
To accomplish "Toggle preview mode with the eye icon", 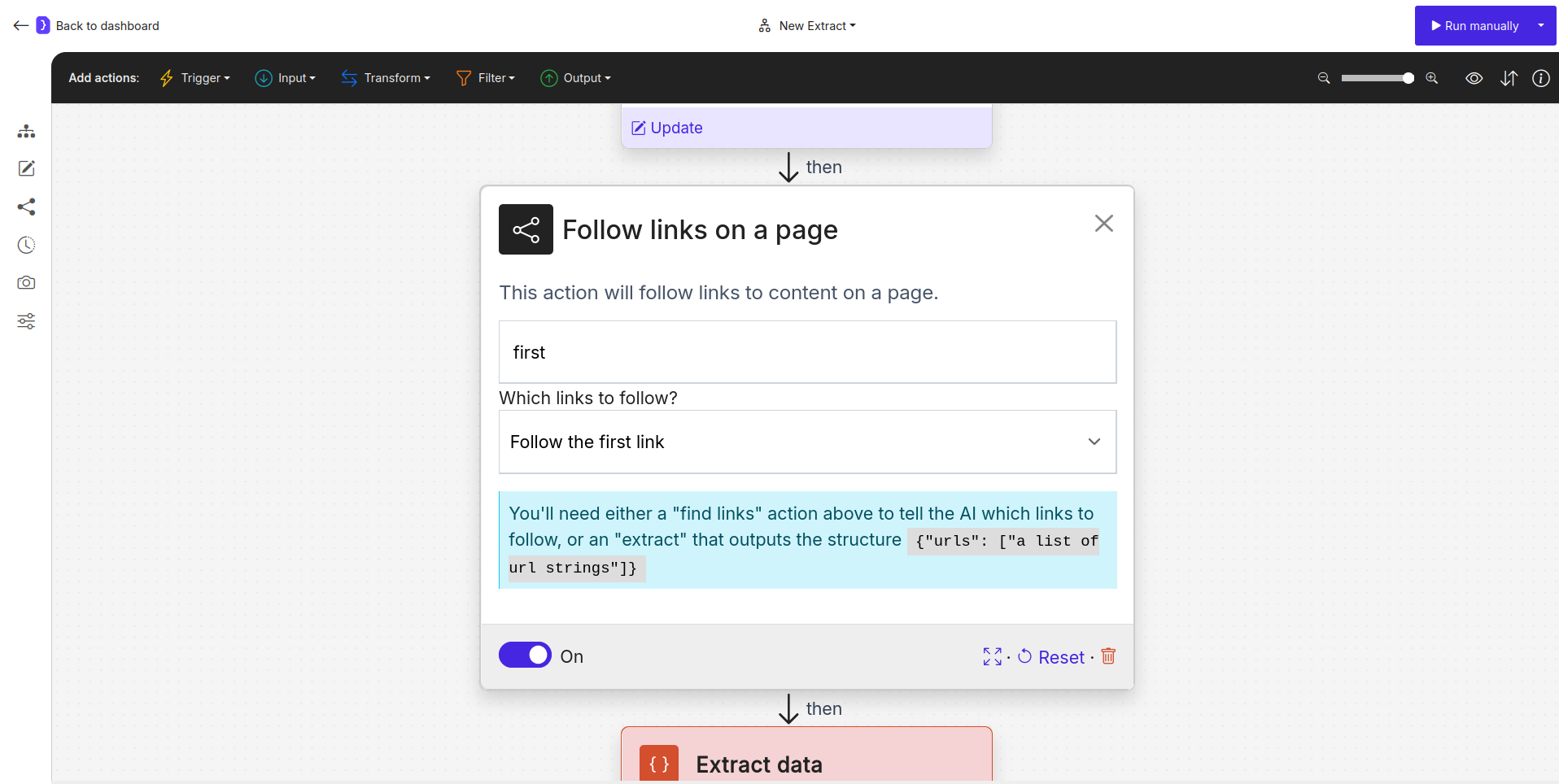I will [1474, 78].
